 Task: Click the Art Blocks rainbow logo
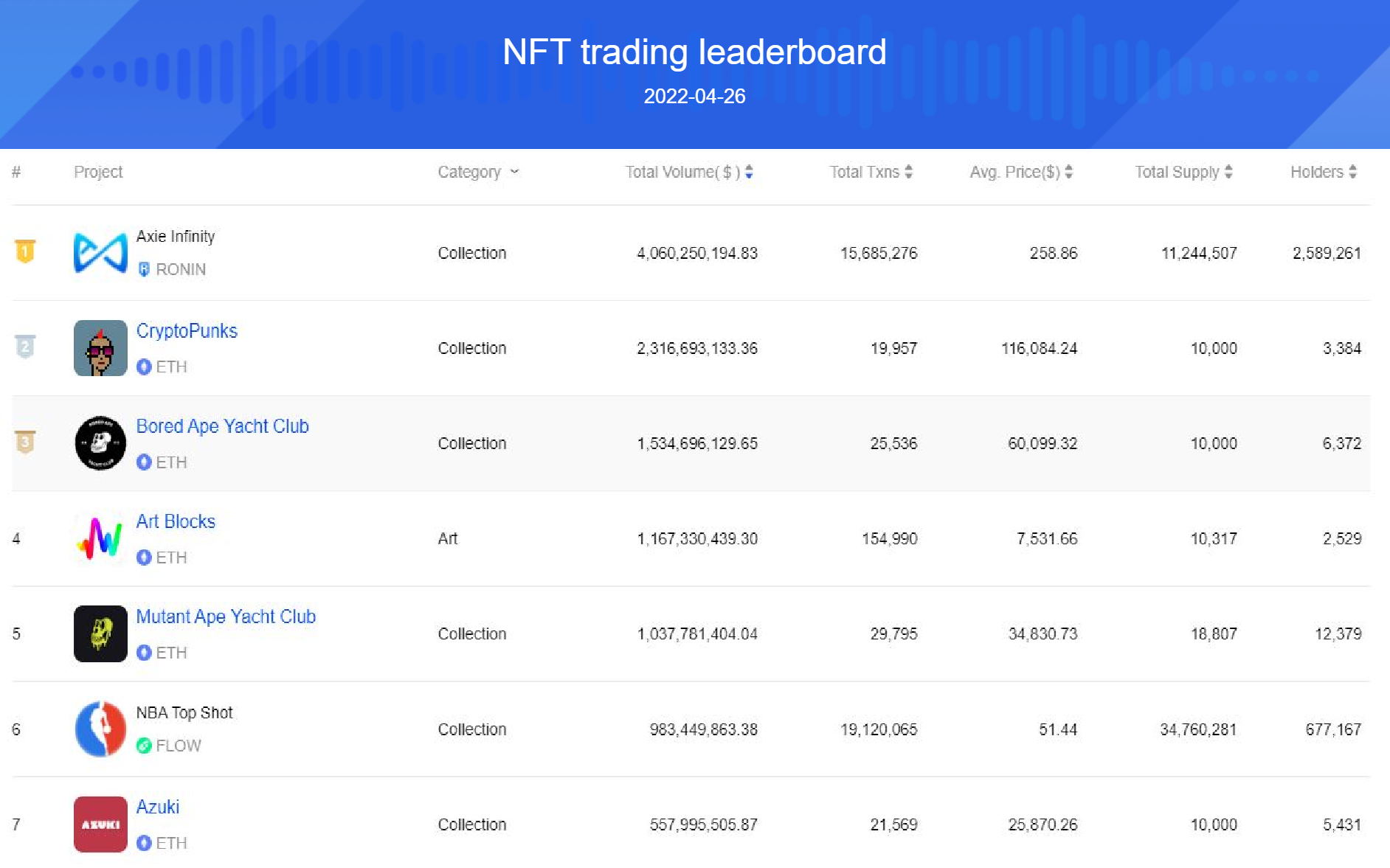[100, 538]
